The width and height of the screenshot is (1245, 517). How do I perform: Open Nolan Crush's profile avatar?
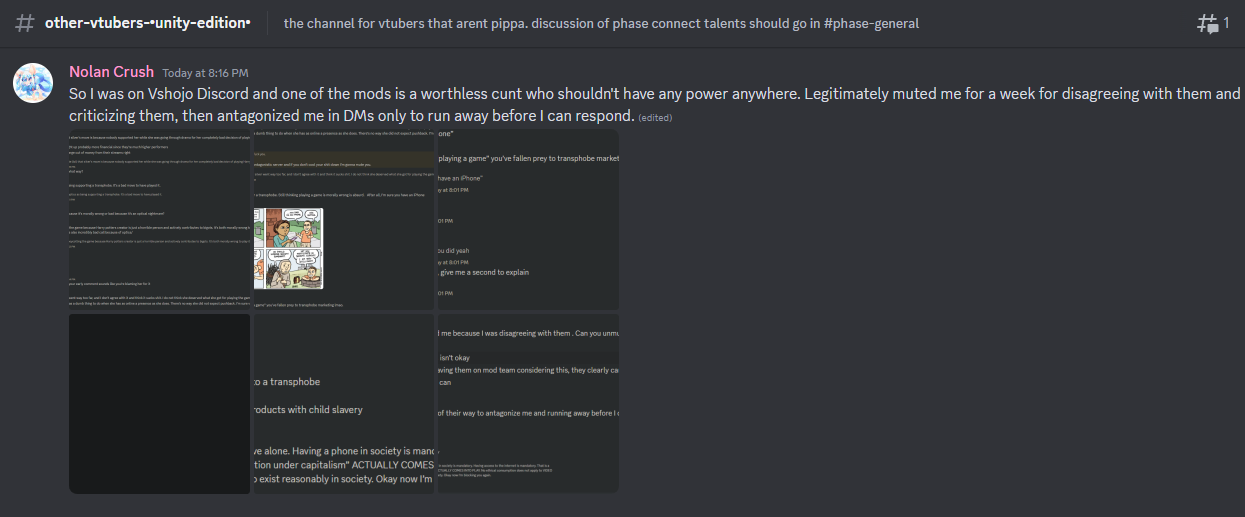(32, 82)
